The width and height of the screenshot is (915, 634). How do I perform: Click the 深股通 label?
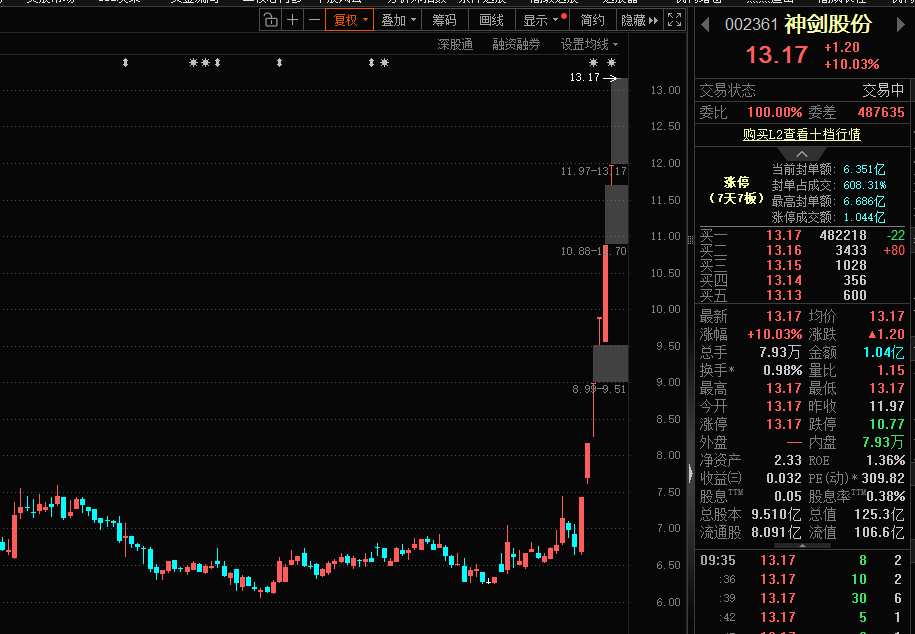pyautogui.click(x=455, y=44)
